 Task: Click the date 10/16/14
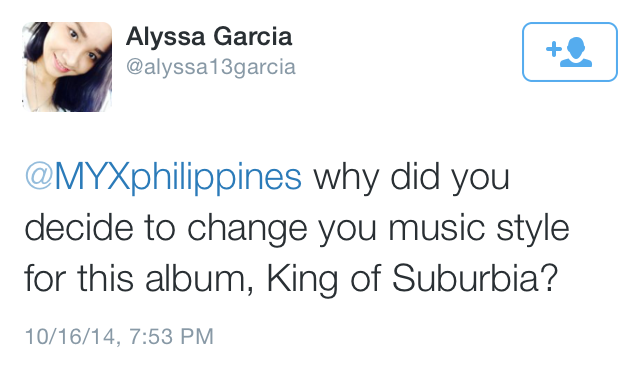pos(70,336)
